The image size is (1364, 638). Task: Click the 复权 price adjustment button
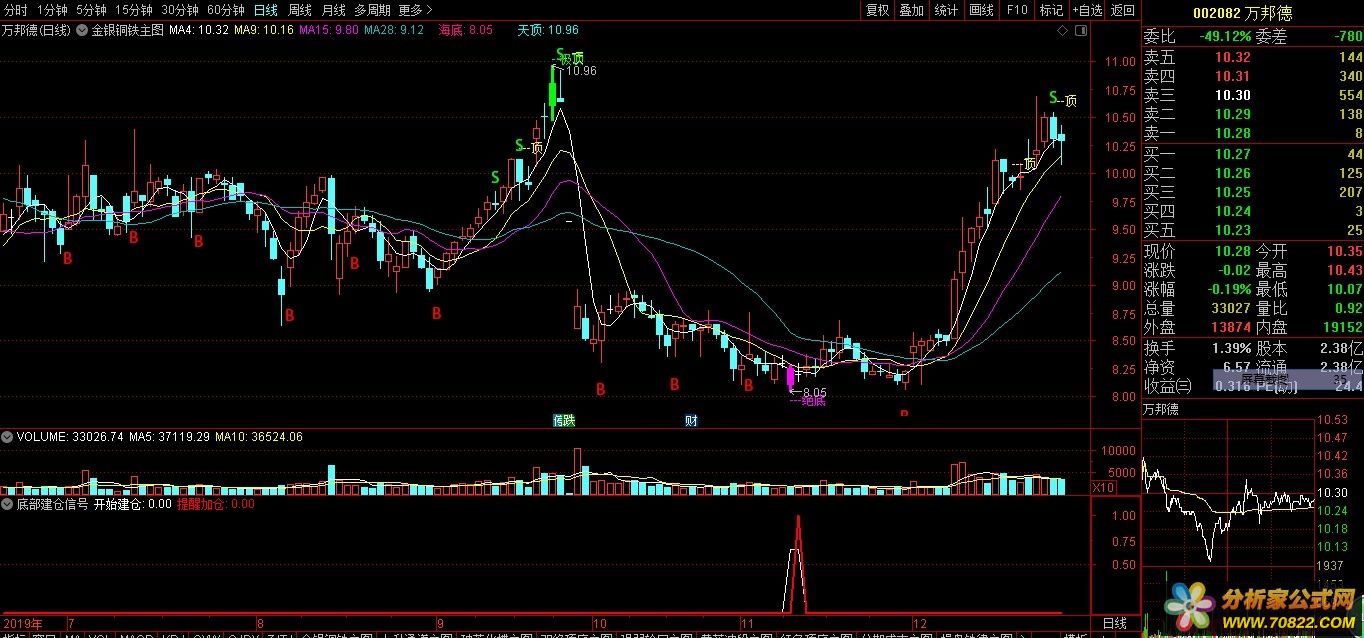[877, 10]
